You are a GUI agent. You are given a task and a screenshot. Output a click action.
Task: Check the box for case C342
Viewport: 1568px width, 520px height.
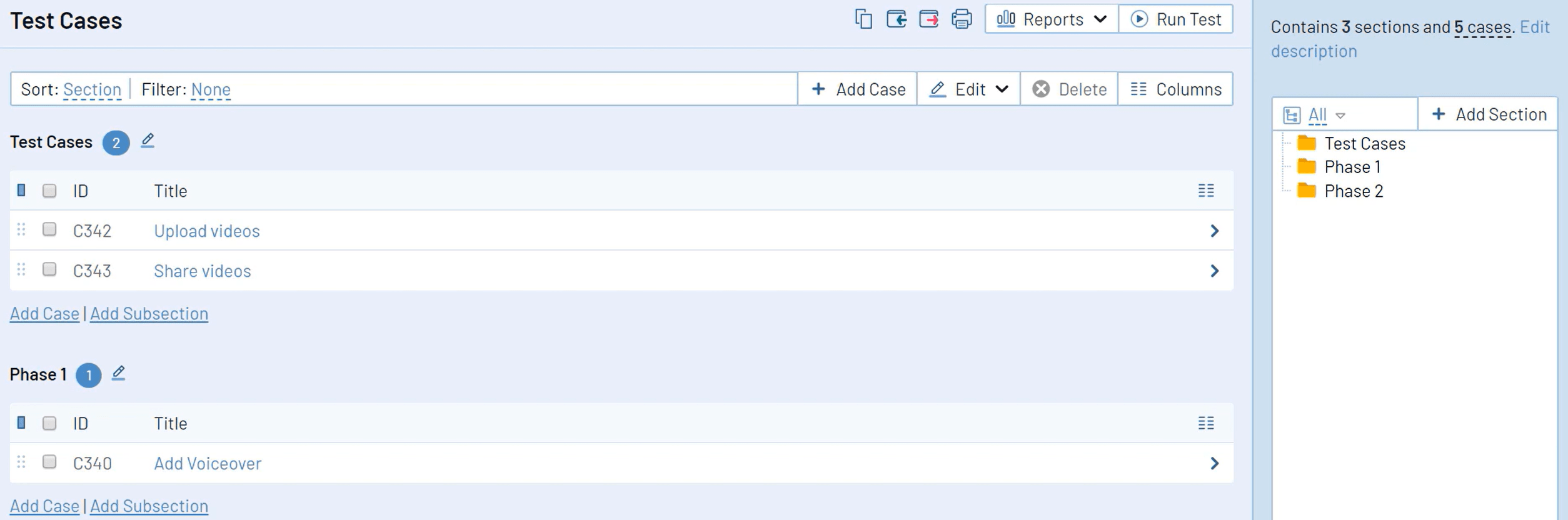tap(49, 230)
